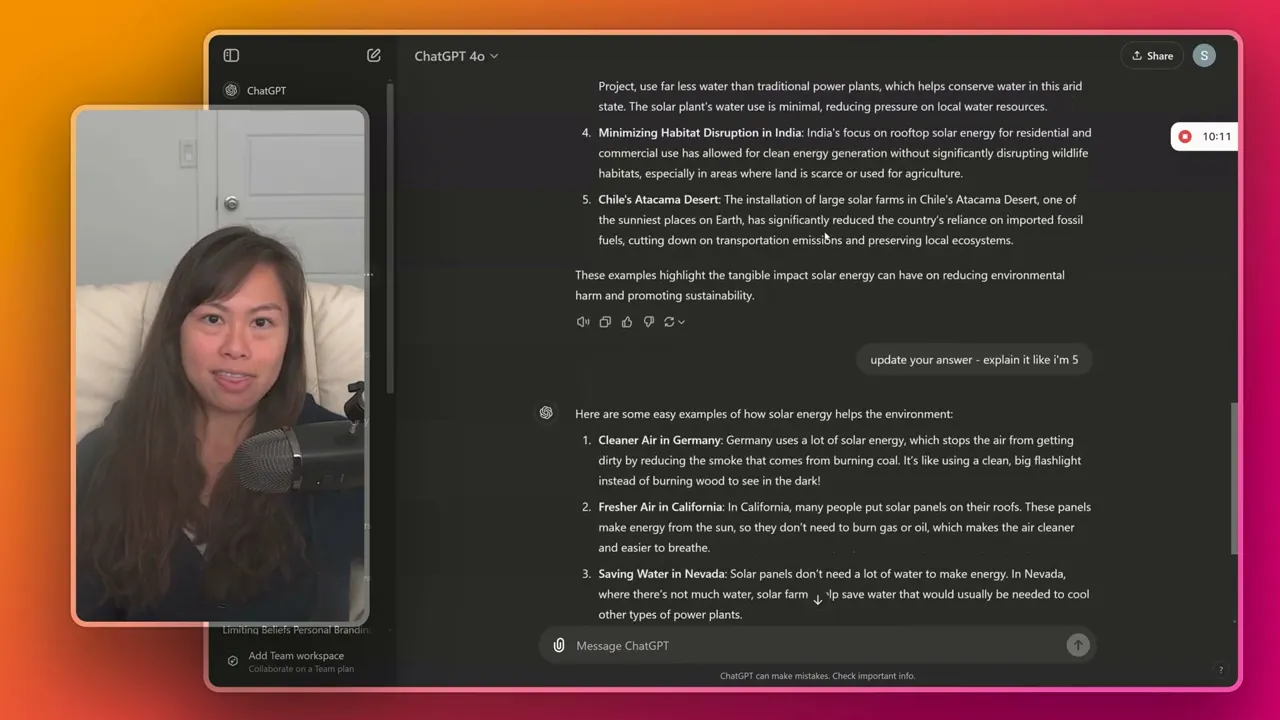Give thumbs up to the response

click(627, 322)
